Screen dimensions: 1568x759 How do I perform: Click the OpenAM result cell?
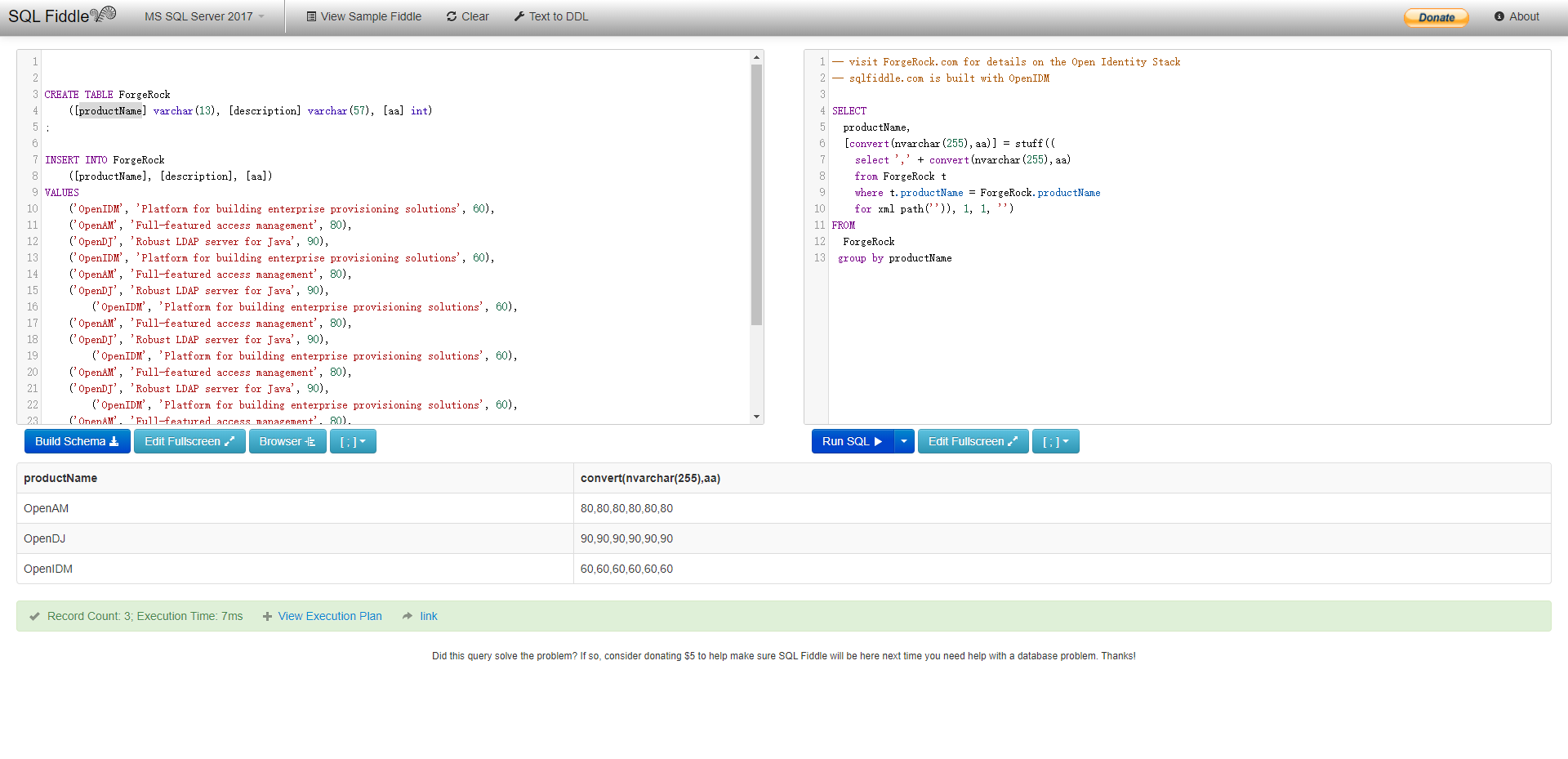pyautogui.click(x=295, y=508)
